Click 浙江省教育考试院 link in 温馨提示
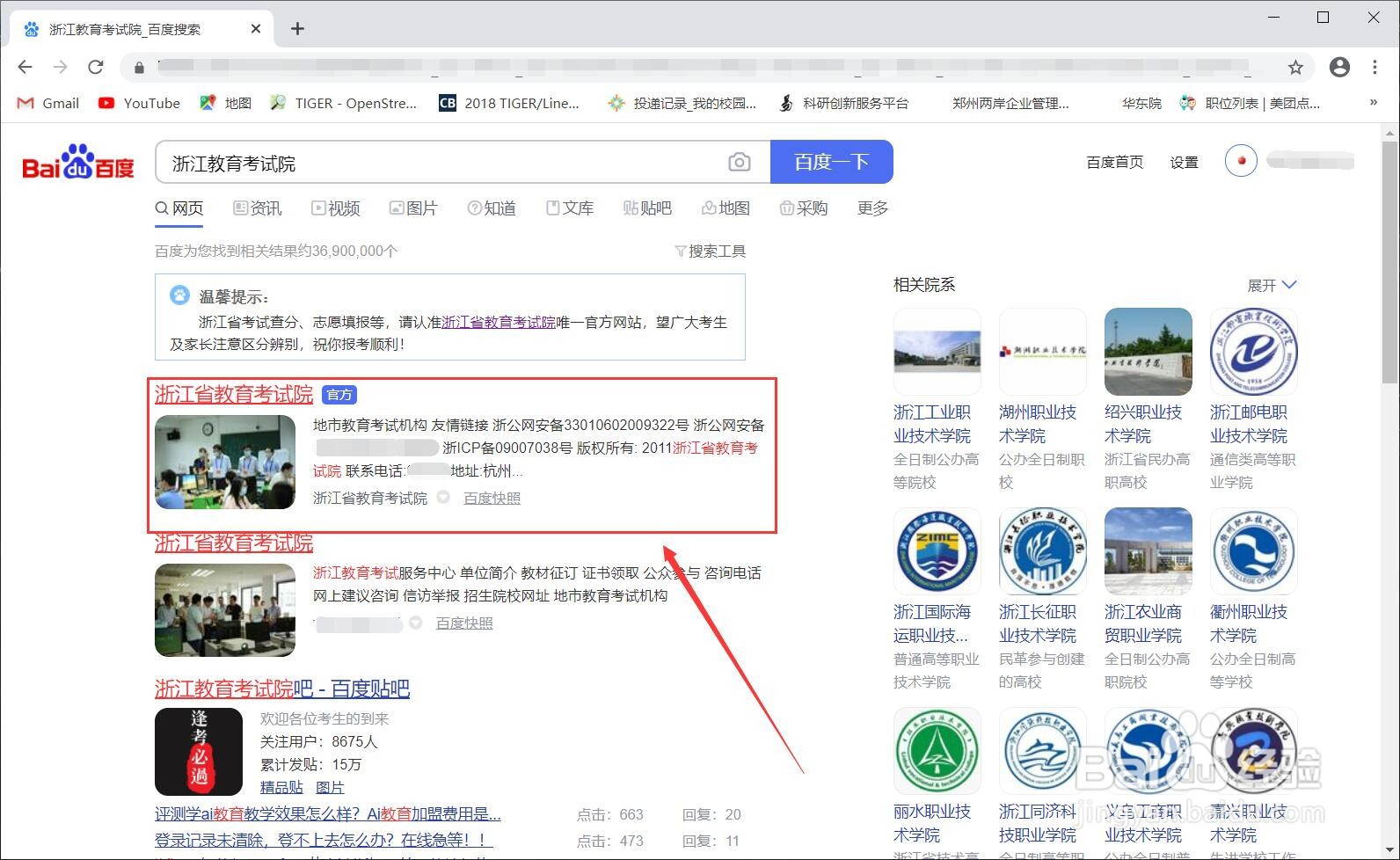Image resolution: width=1400 pixels, height=860 pixels. coord(499,322)
